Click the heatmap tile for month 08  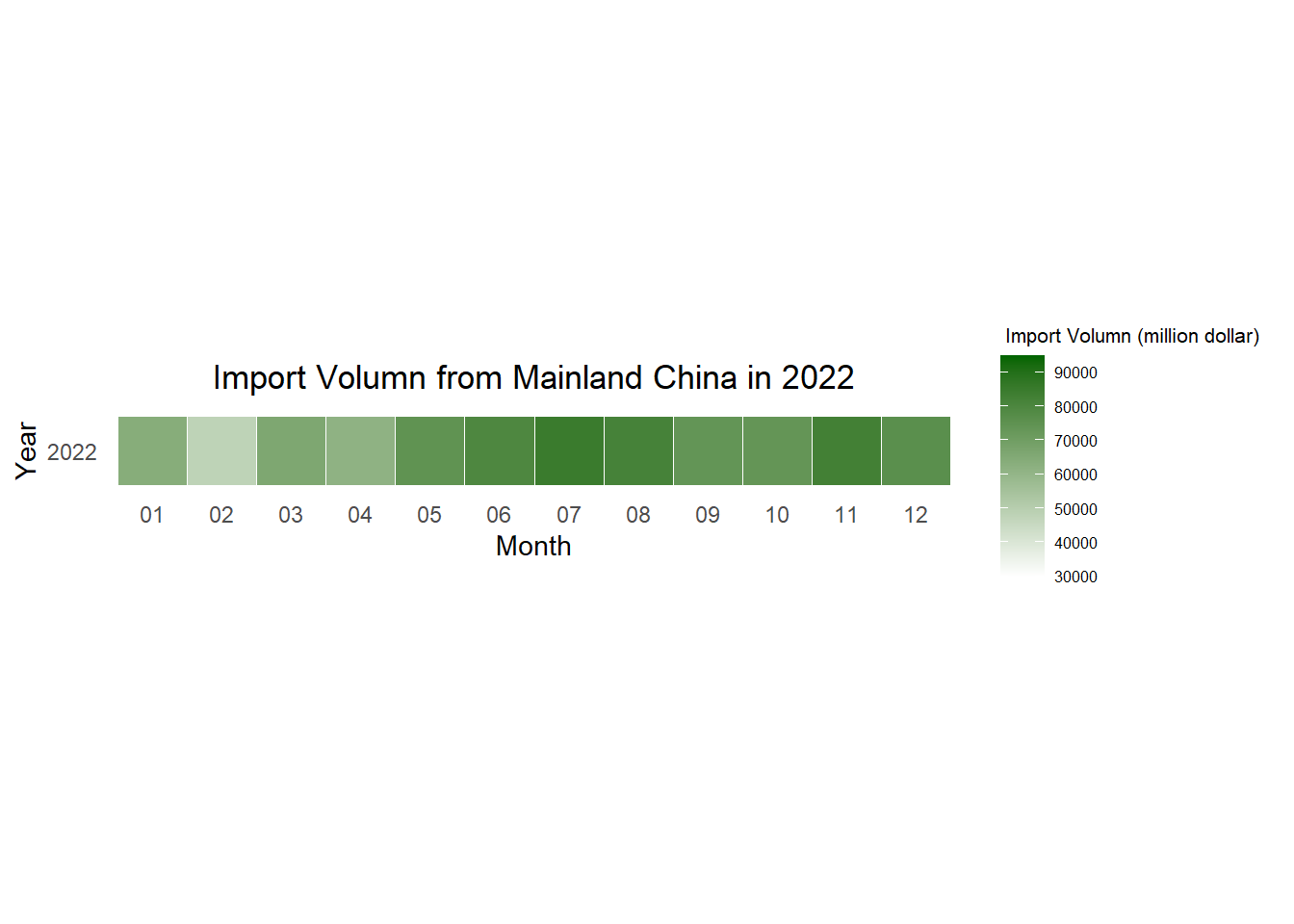(x=638, y=450)
